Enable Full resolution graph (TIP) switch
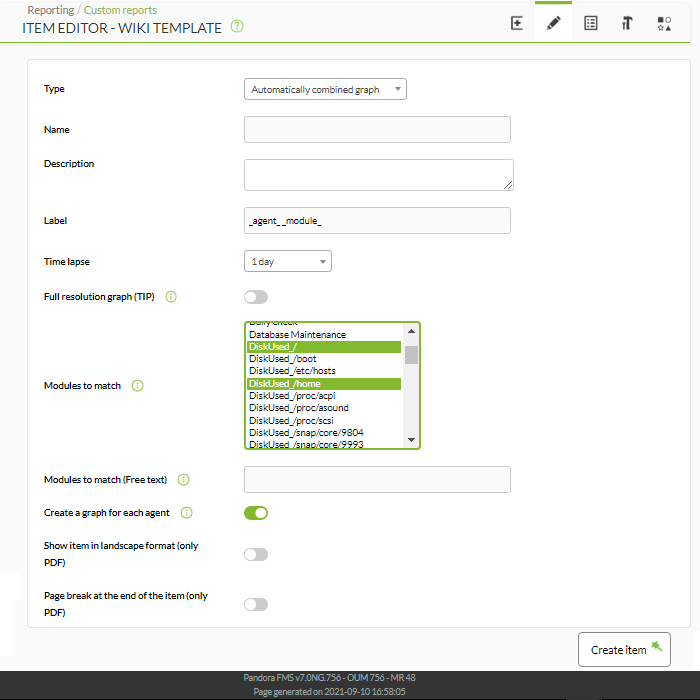Viewport: 700px width, 700px height. (x=256, y=297)
